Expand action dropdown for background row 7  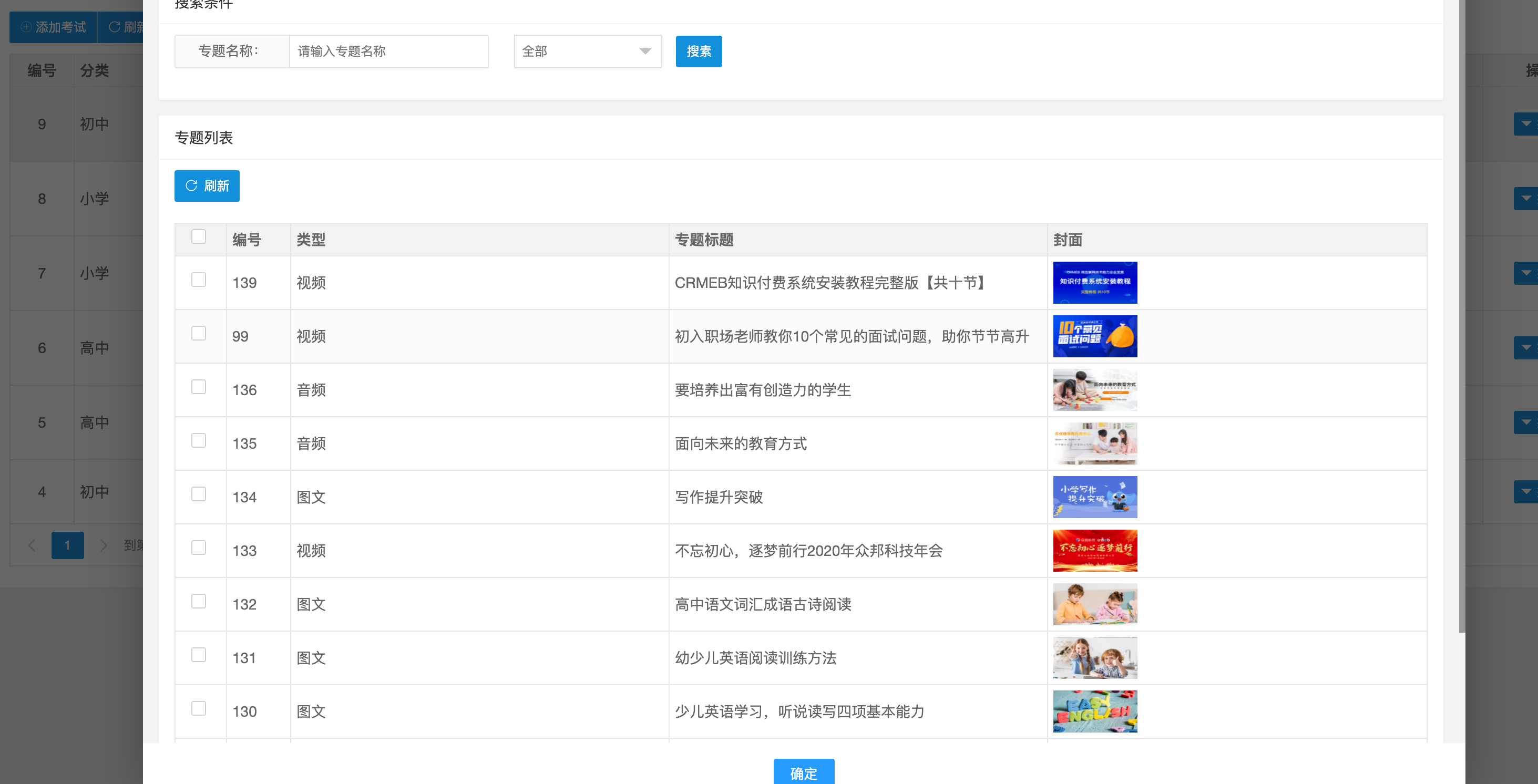click(x=1525, y=273)
